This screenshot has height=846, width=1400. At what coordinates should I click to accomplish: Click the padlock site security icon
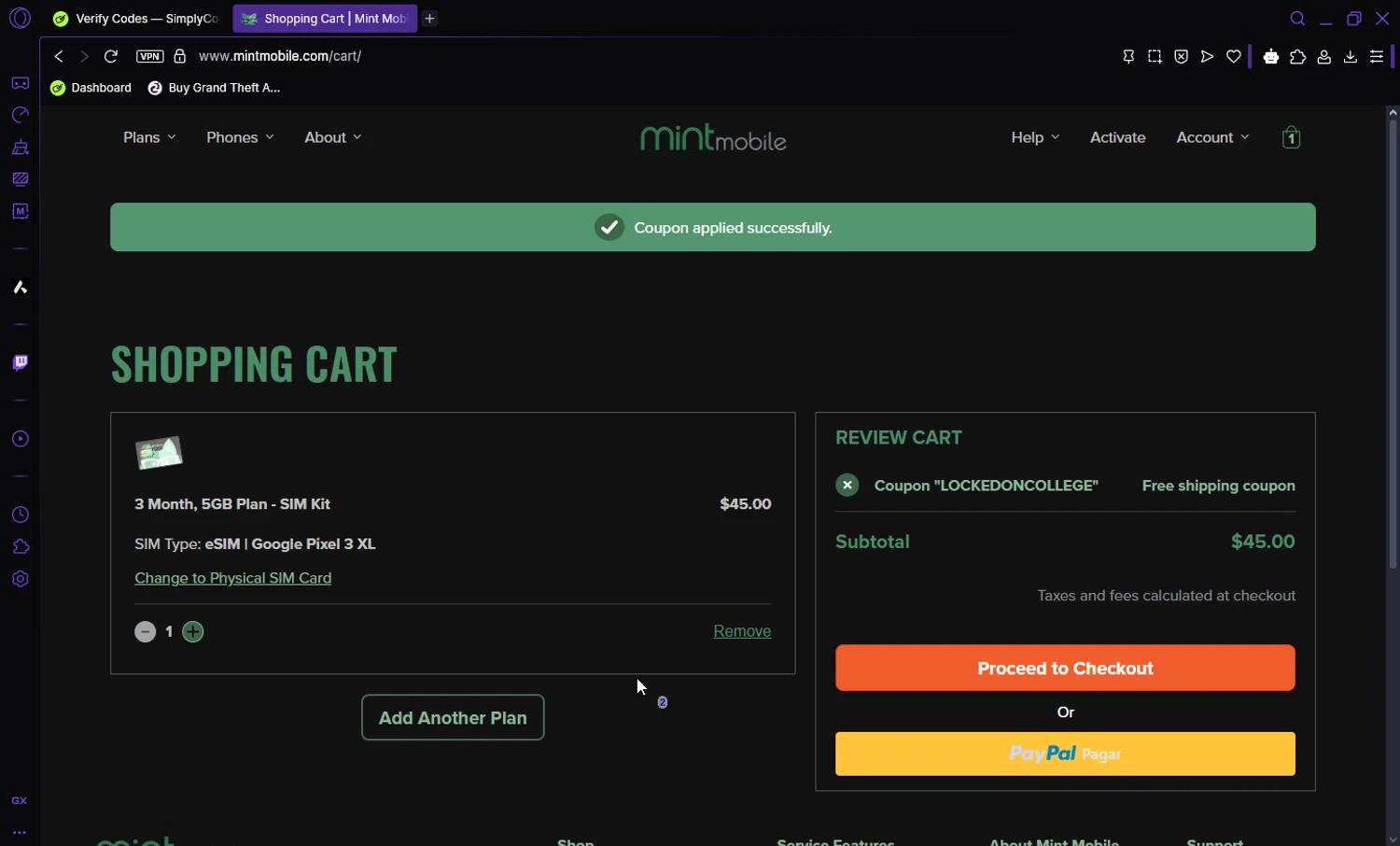point(180,56)
